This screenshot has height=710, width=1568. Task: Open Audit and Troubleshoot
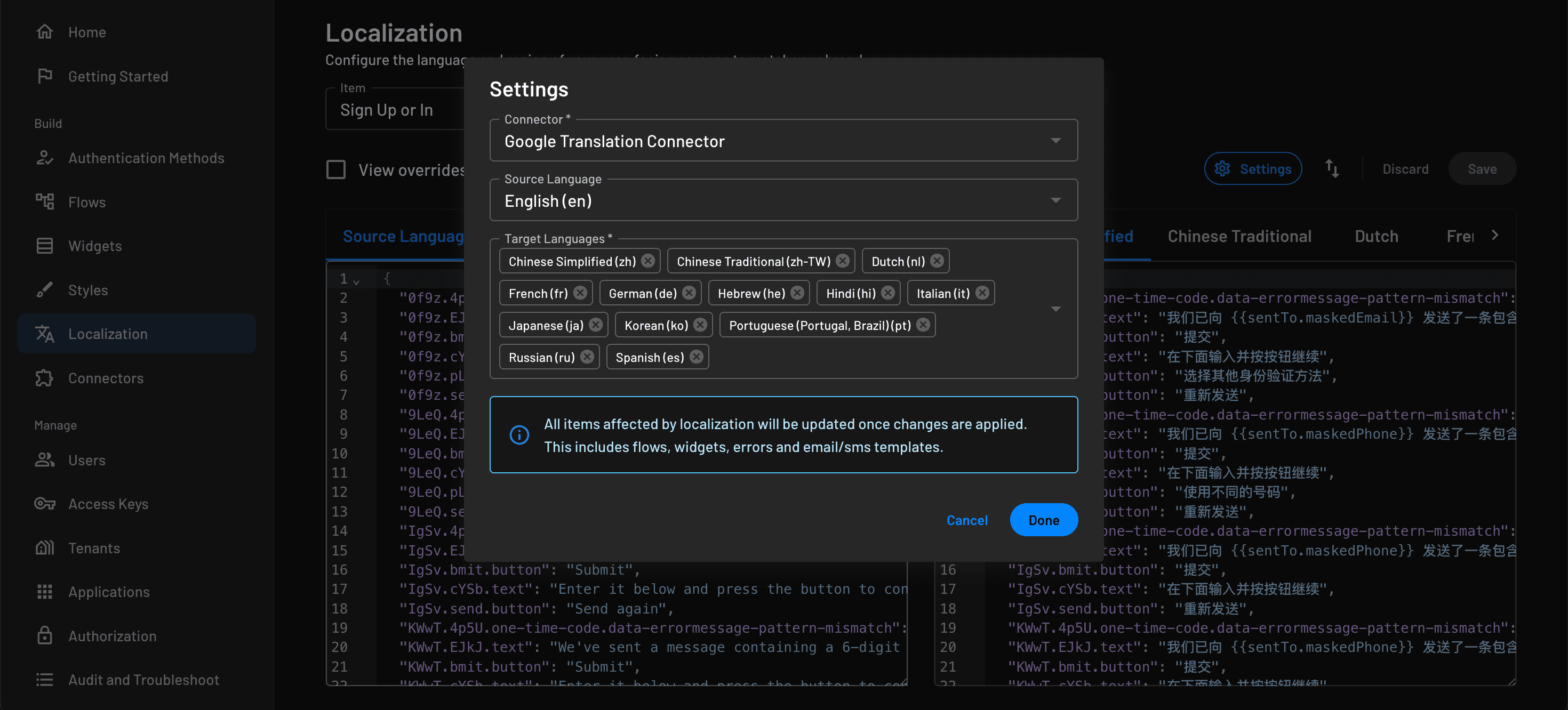click(x=143, y=680)
